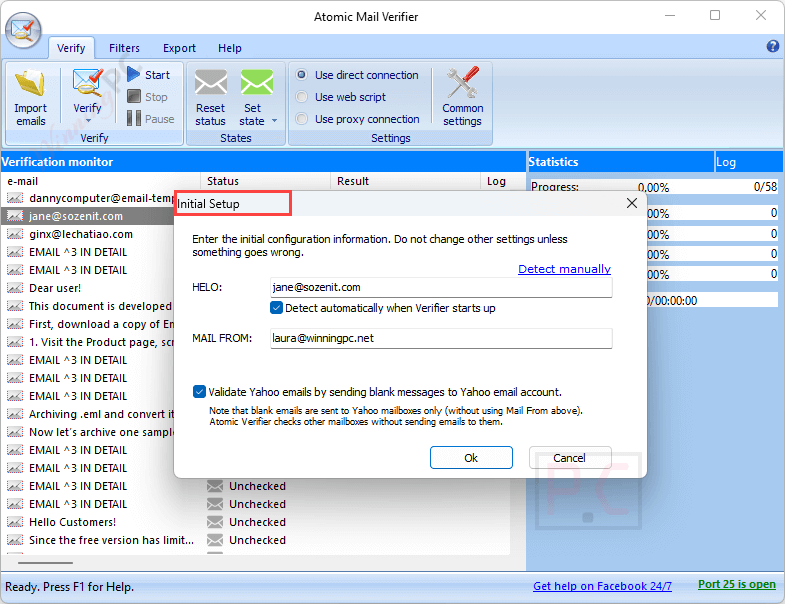Select the Dear user! list row
785x604 pixels.
(x=88, y=288)
